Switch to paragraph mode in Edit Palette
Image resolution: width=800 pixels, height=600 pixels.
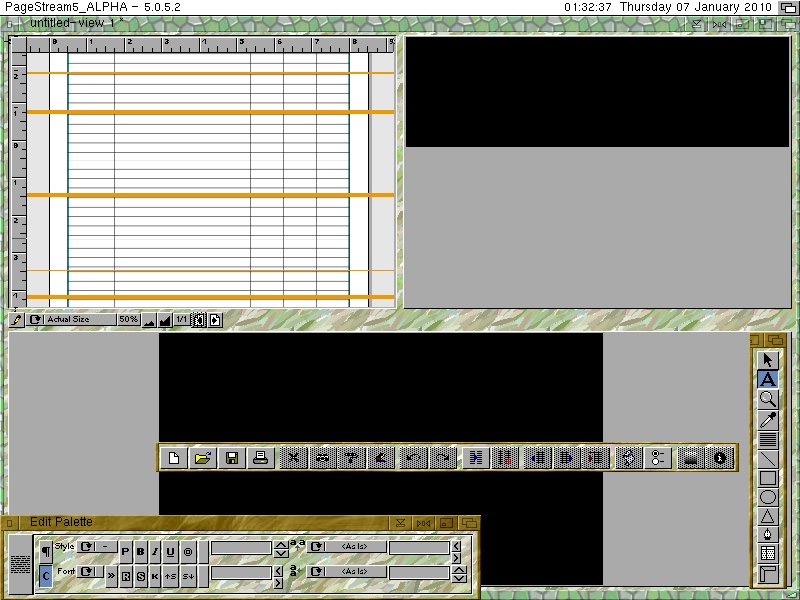pos(45,551)
